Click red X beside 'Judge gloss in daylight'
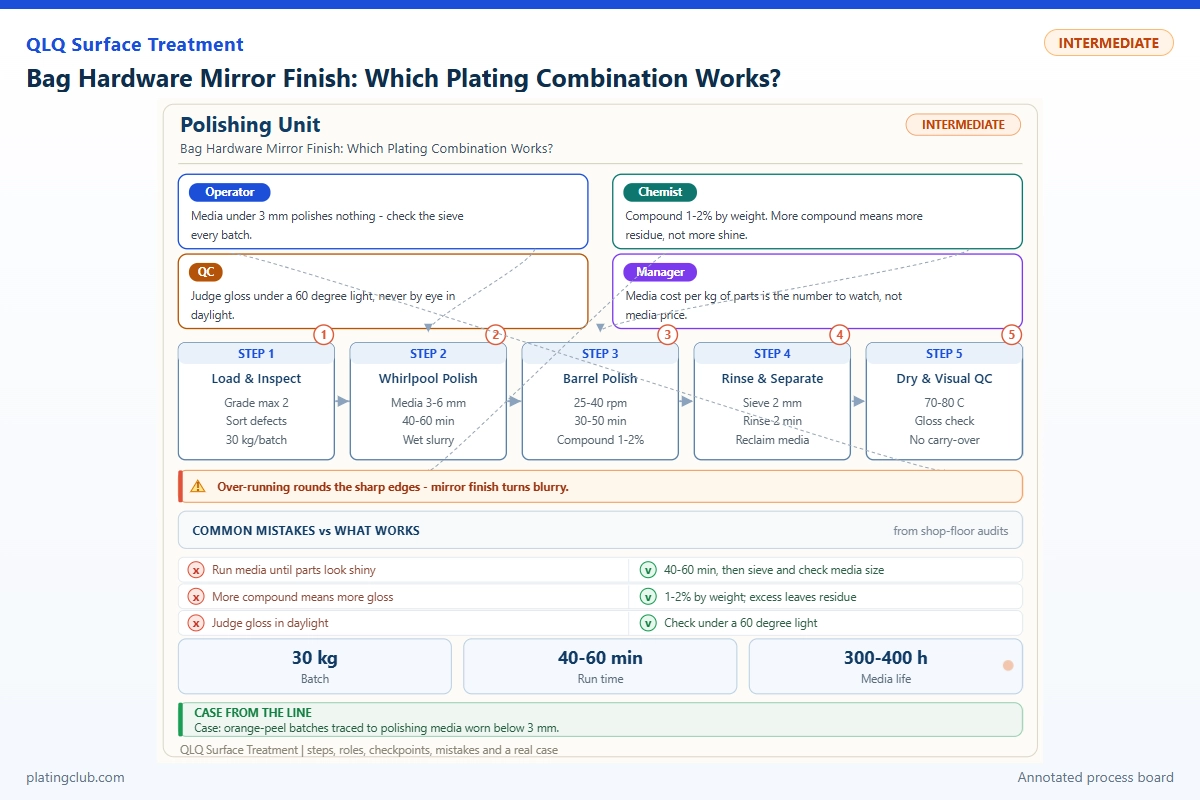Viewport: 1200px width, 800px height. tap(196, 623)
